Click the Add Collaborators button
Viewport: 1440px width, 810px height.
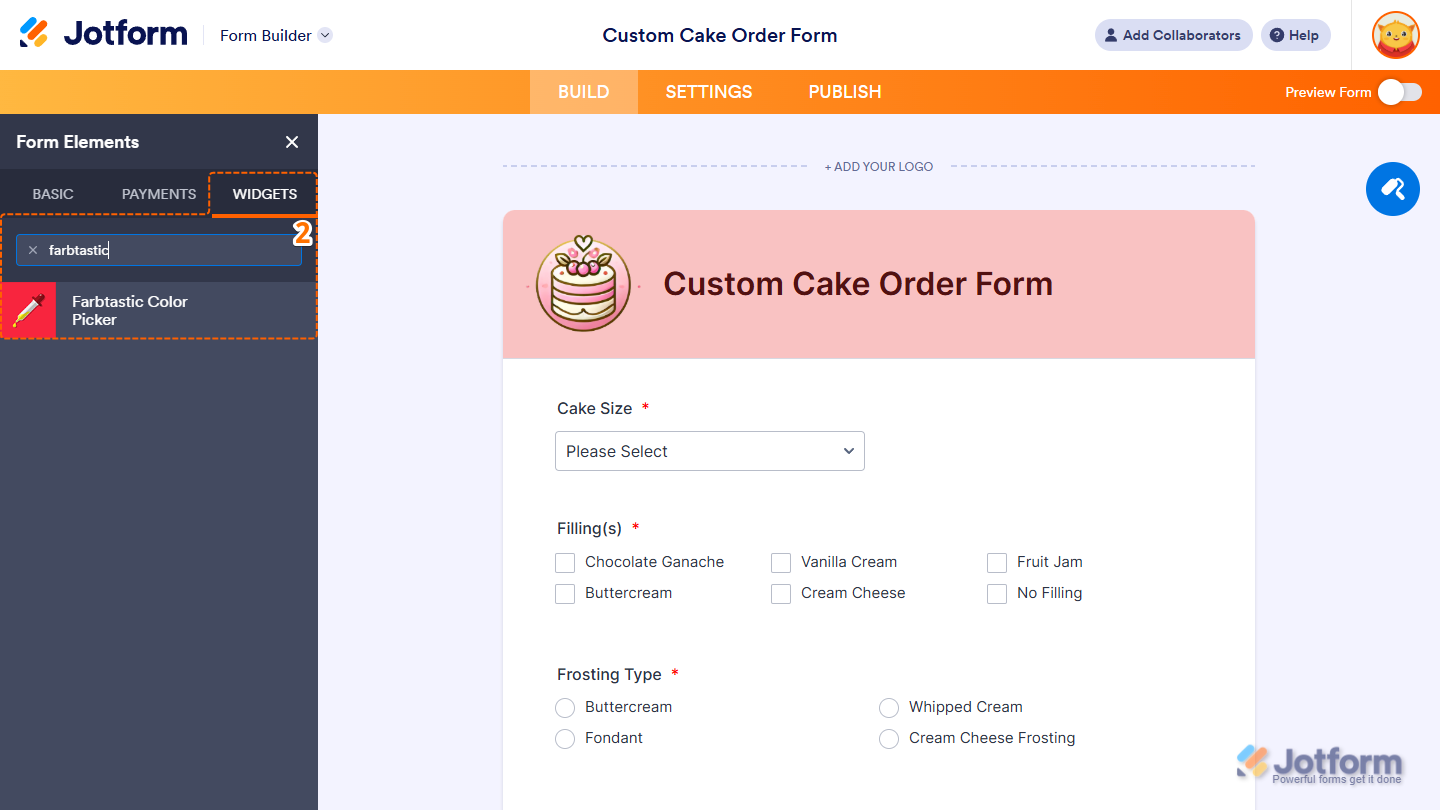(x=1173, y=35)
